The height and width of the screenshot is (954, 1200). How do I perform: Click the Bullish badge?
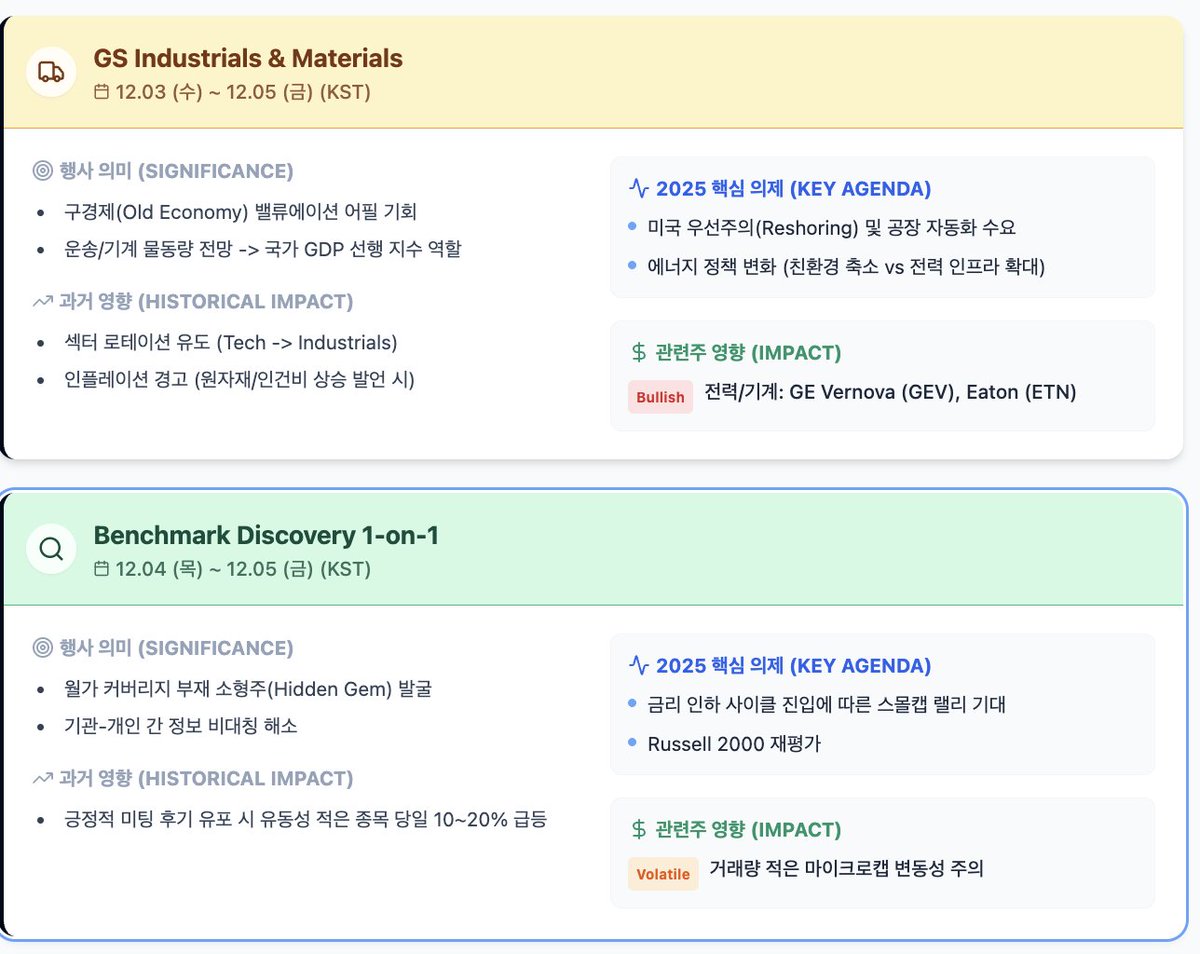tap(660, 397)
